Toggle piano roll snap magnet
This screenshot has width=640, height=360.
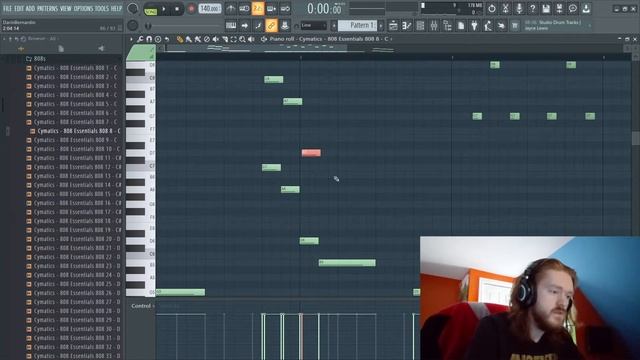pyautogui.click(x=149, y=39)
